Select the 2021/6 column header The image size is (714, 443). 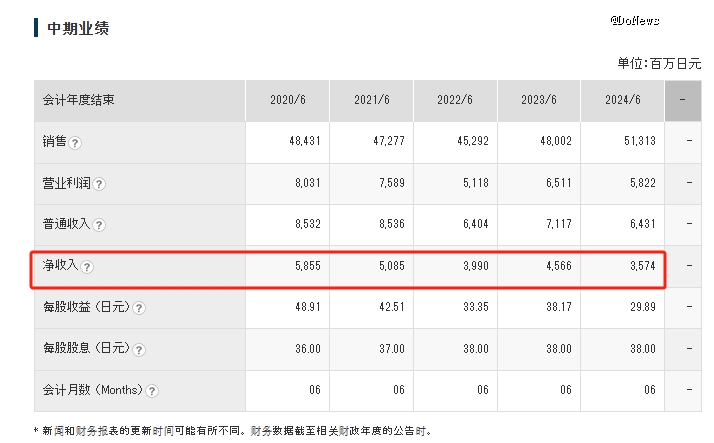click(x=371, y=100)
